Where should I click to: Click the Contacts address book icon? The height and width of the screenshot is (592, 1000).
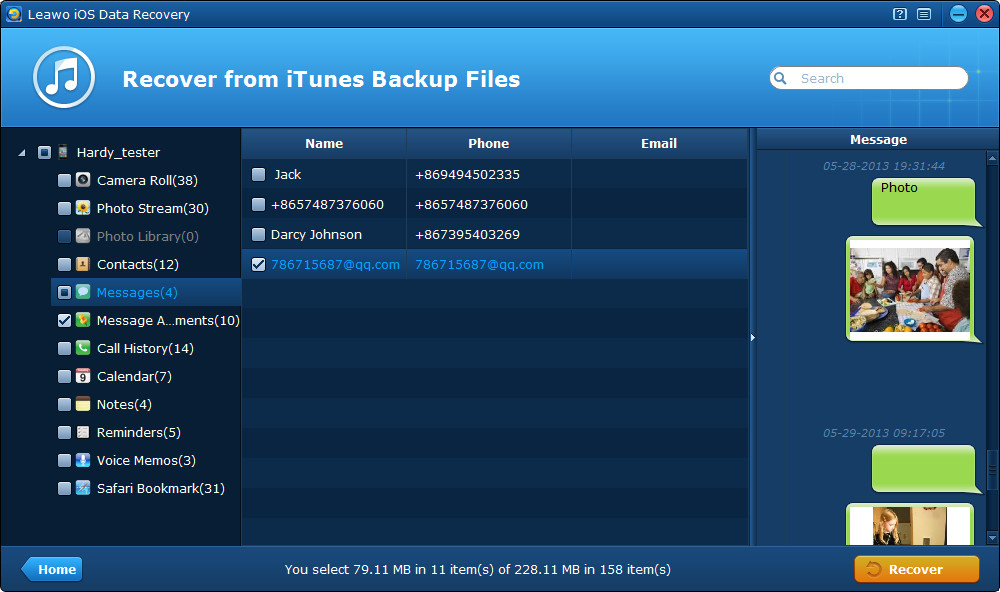(83, 264)
